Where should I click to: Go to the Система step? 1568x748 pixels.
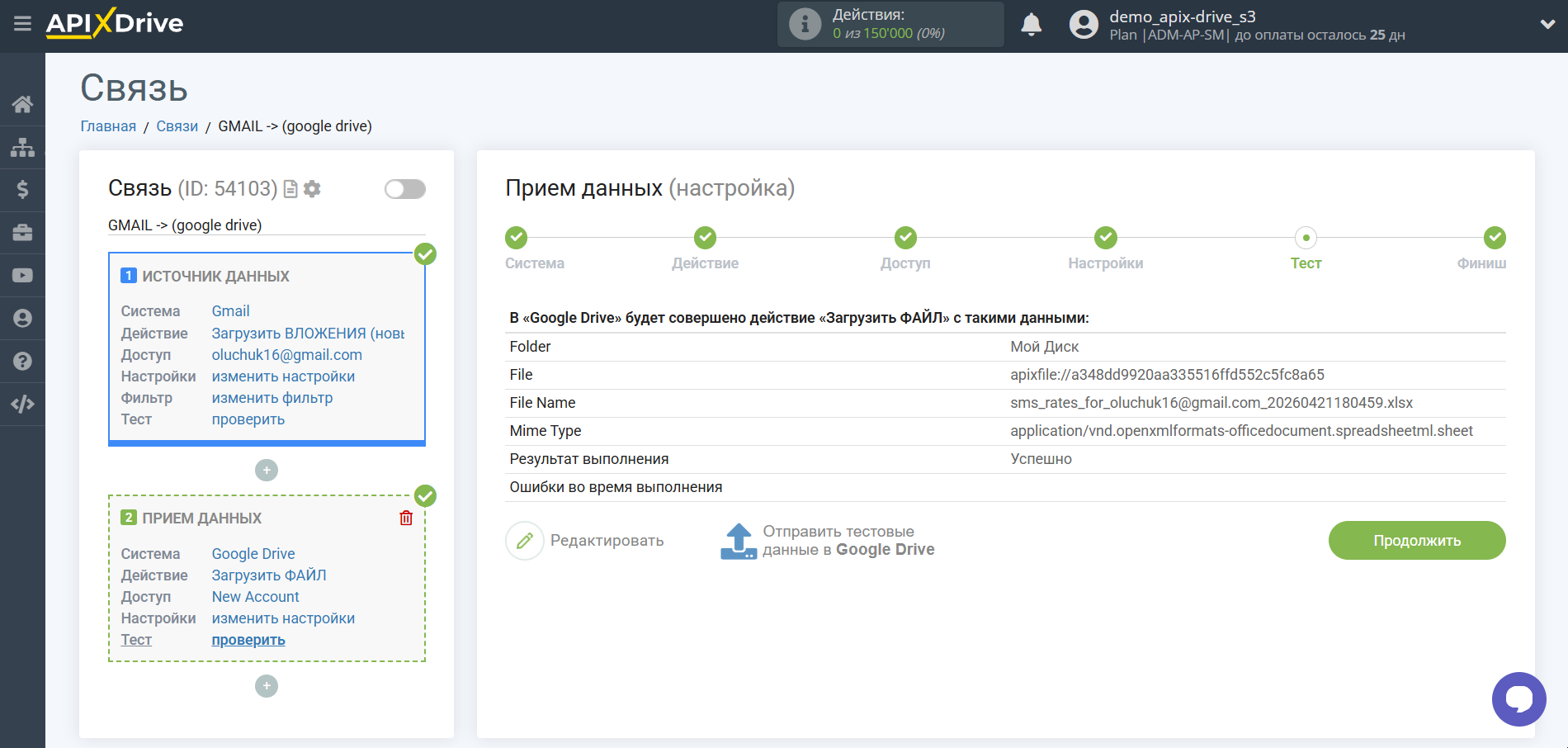tap(535, 249)
